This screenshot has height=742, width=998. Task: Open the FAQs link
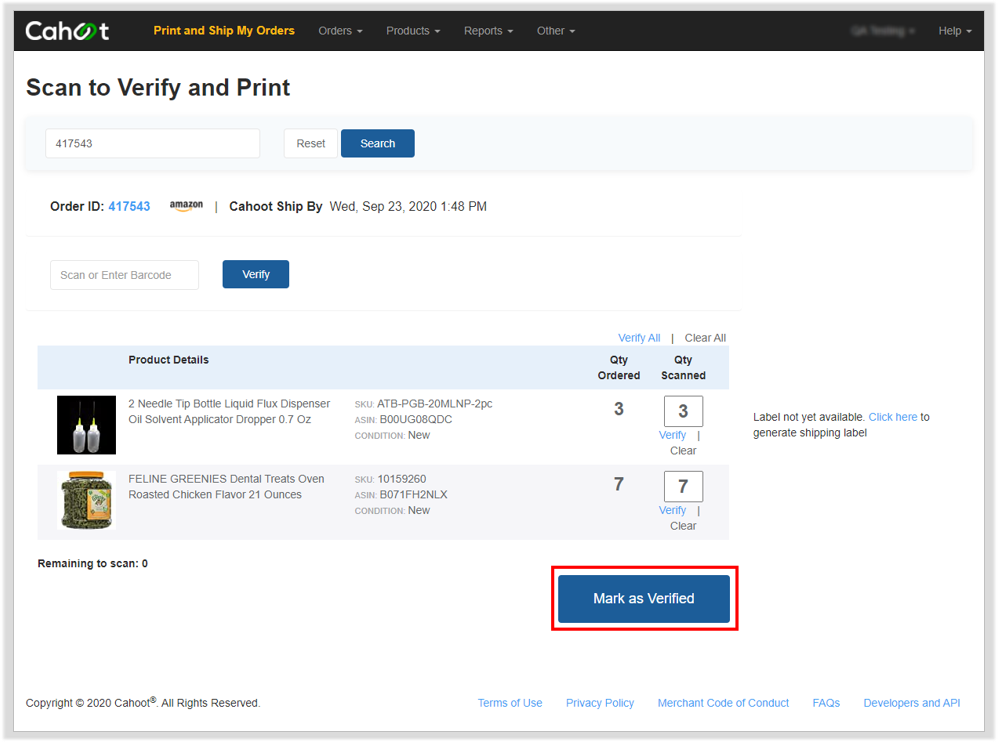[826, 703]
